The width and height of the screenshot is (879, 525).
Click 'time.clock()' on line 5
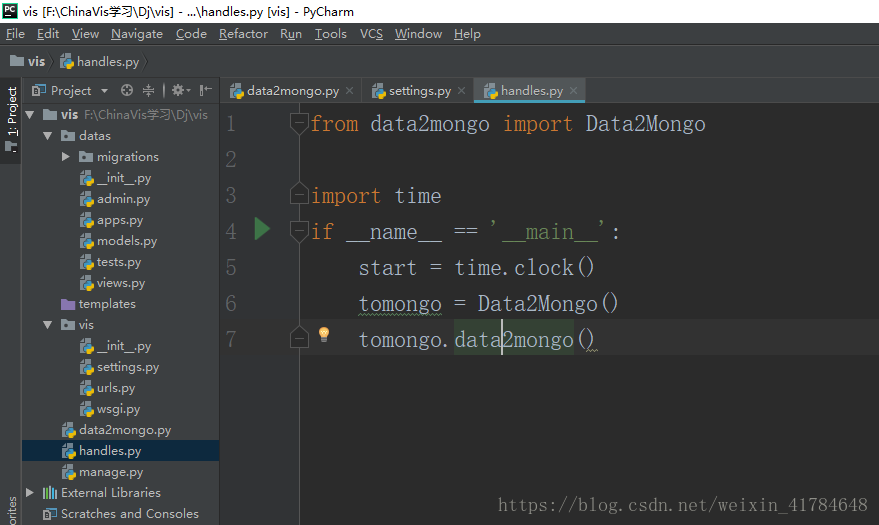(524, 268)
